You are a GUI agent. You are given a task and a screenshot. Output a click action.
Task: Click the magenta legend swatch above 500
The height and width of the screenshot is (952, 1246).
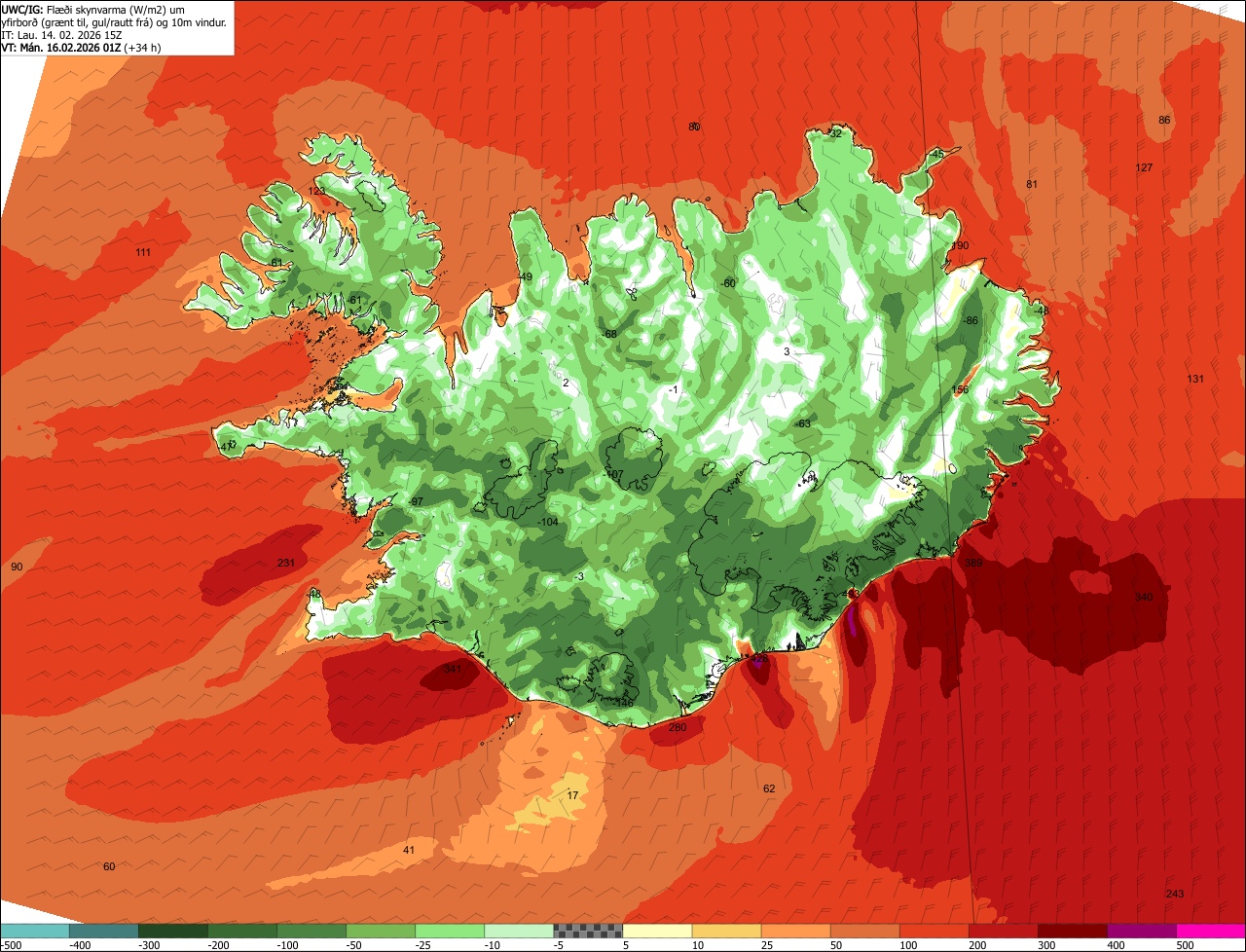pyautogui.click(x=1211, y=931)
